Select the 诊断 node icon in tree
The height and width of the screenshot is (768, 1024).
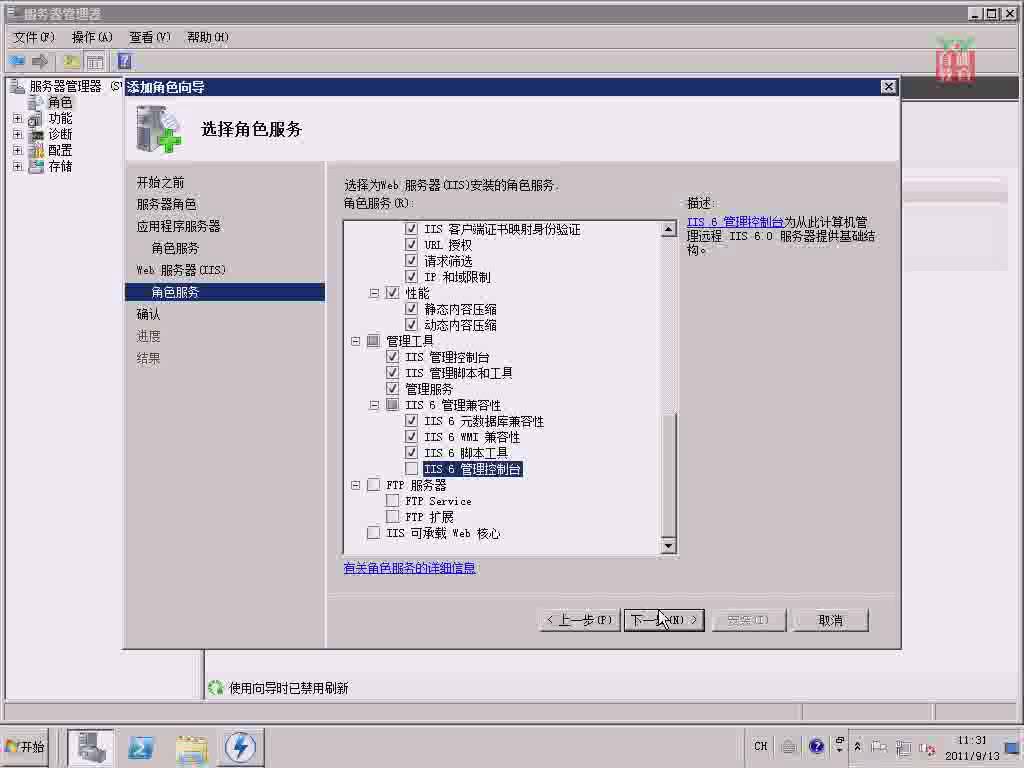coord(36,135)
